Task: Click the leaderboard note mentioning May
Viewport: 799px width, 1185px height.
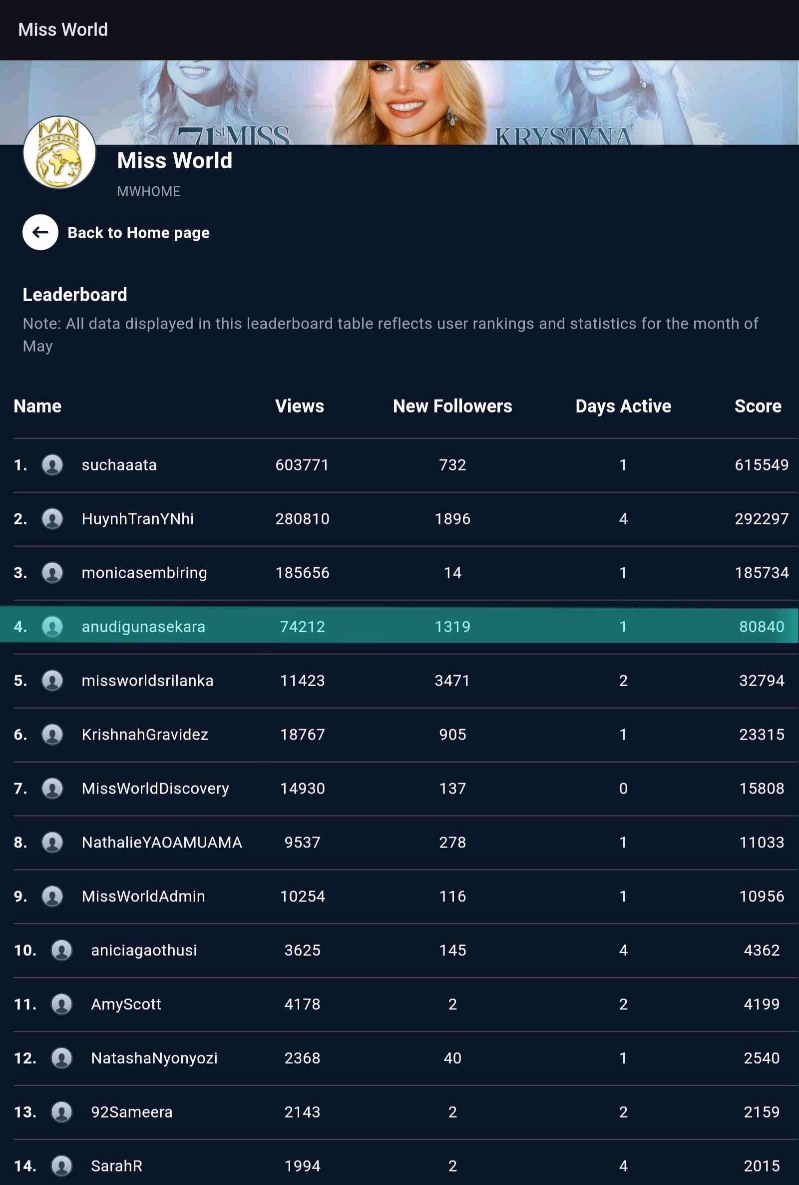Action: tap(390, 335)
